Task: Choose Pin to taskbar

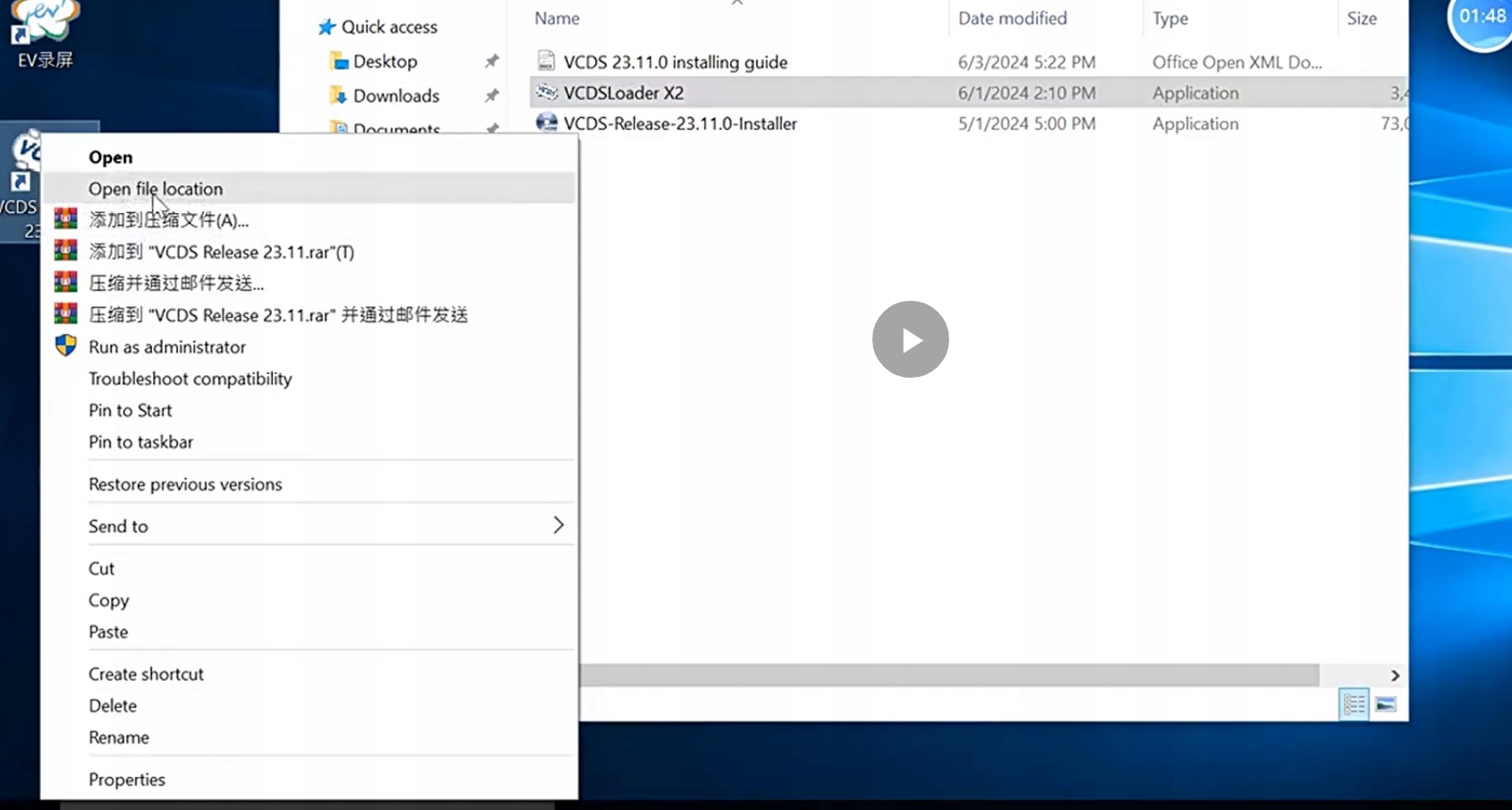Action: coord(140,441)
